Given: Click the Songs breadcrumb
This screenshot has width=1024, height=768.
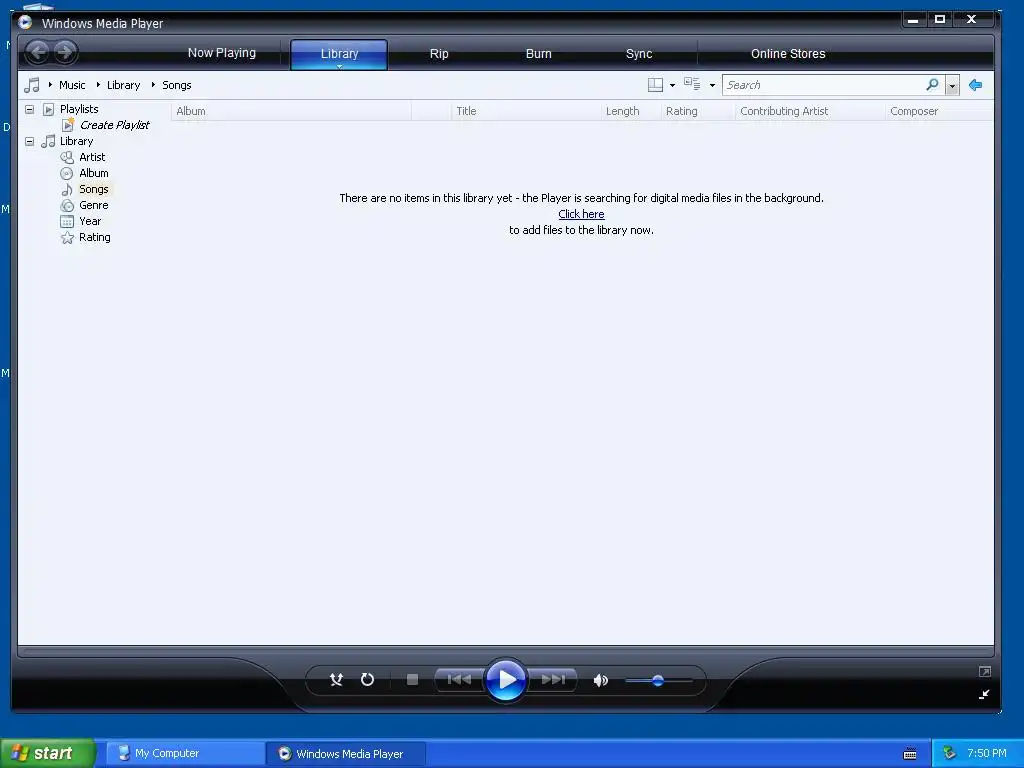Looking at the screenshot, I should pos(176,85).
